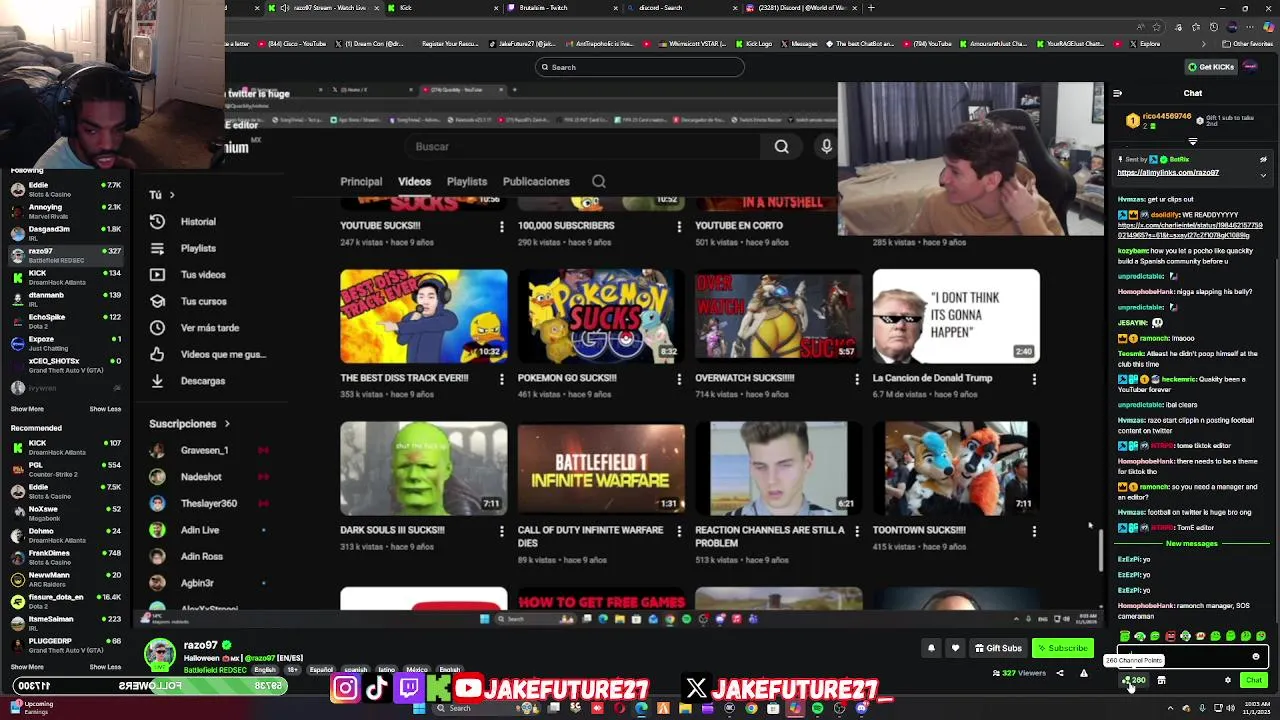Click the heart follow icon
The height and width of the screenshot is (720, 1280).
click(x=955, y=648)
